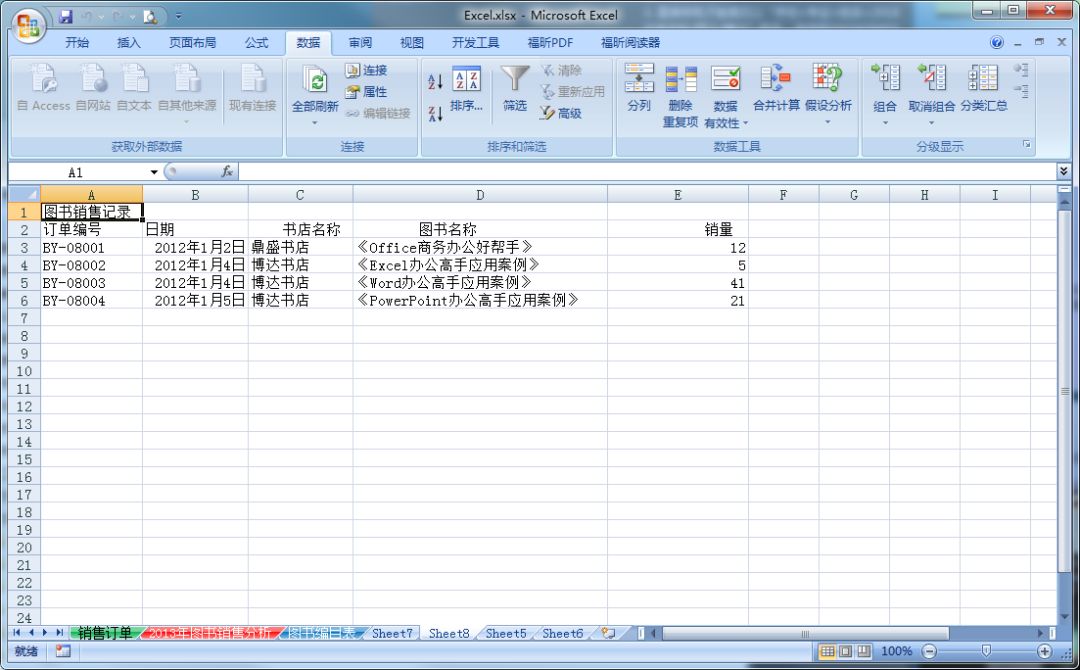This screenshot has height=670, width=1080.
Task: Open the 排序 sort dialog
Action: (x=467, y=89)
